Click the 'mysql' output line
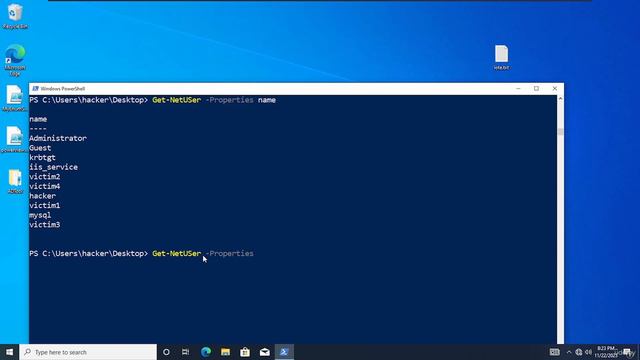640x360 pixels. (40, 215)
